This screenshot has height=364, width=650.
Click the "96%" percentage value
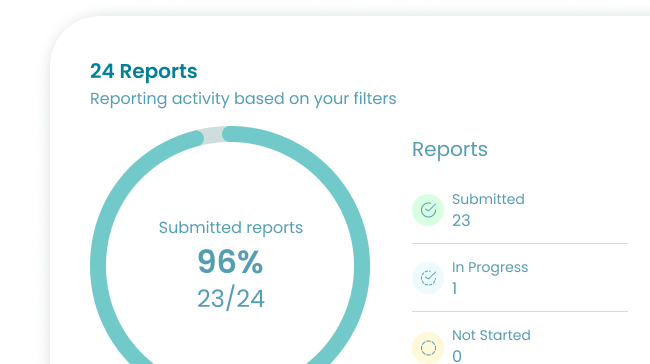click(230, 262)
